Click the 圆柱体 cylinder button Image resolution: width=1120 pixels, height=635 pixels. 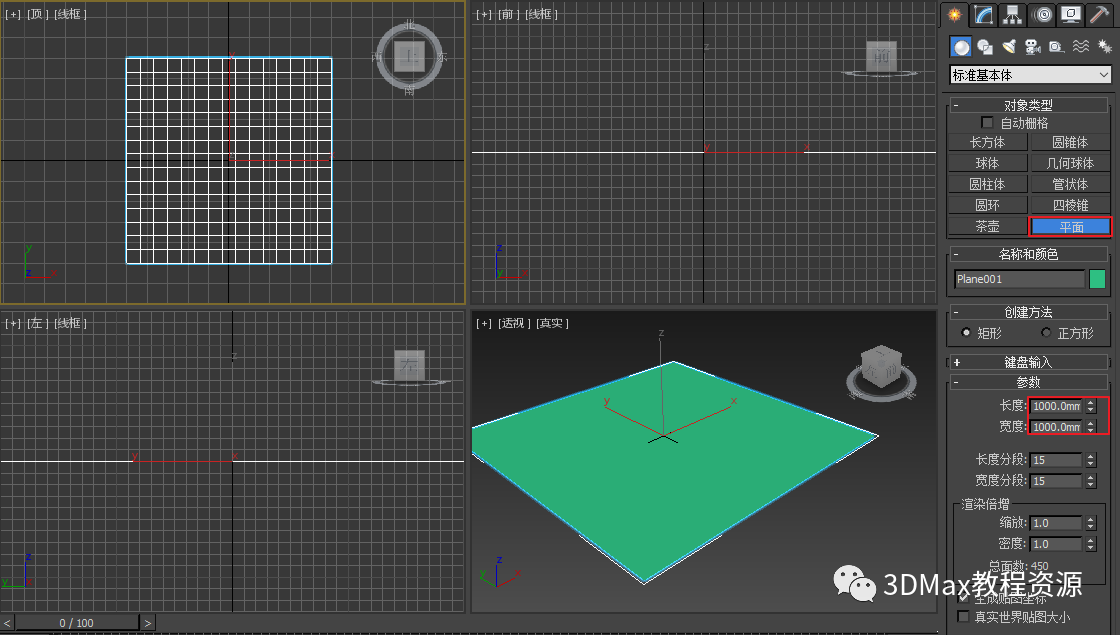tap(988, 184)
